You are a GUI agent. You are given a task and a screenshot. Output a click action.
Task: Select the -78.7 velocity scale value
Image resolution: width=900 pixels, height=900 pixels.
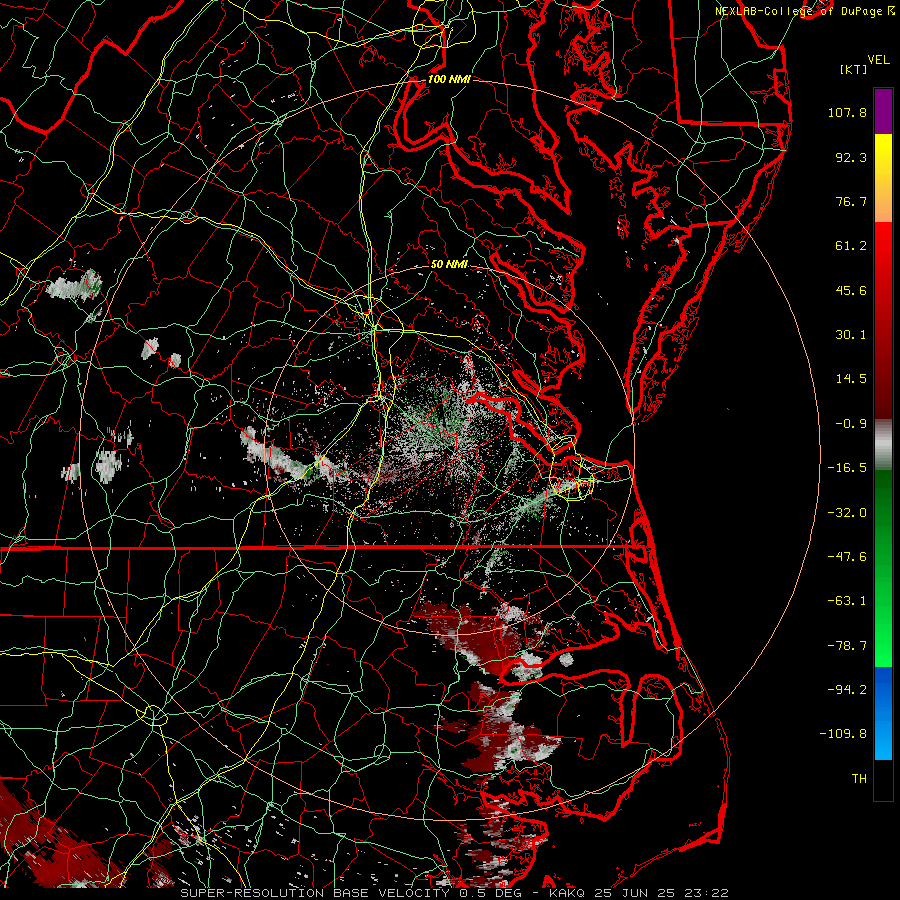coord(847,645)
